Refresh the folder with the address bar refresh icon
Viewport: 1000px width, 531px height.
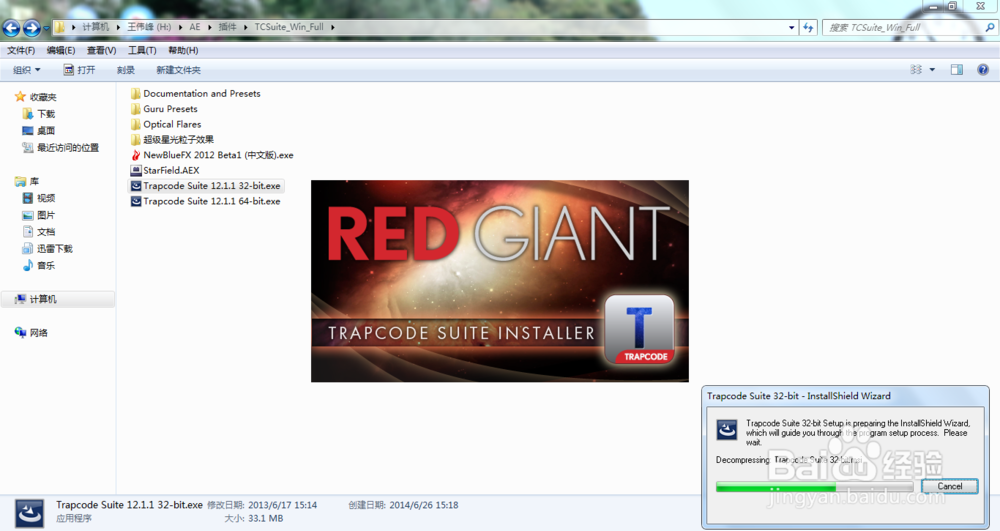click(x=808, y=27)
